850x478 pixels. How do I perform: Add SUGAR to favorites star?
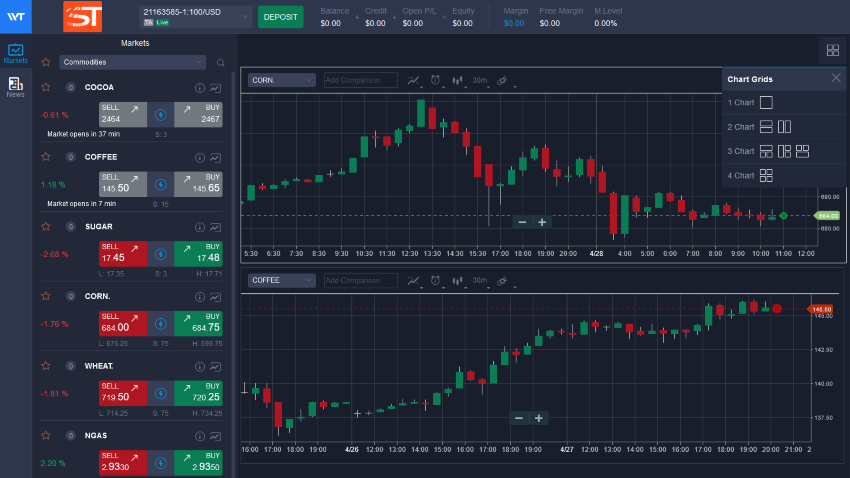pos(46,227)
